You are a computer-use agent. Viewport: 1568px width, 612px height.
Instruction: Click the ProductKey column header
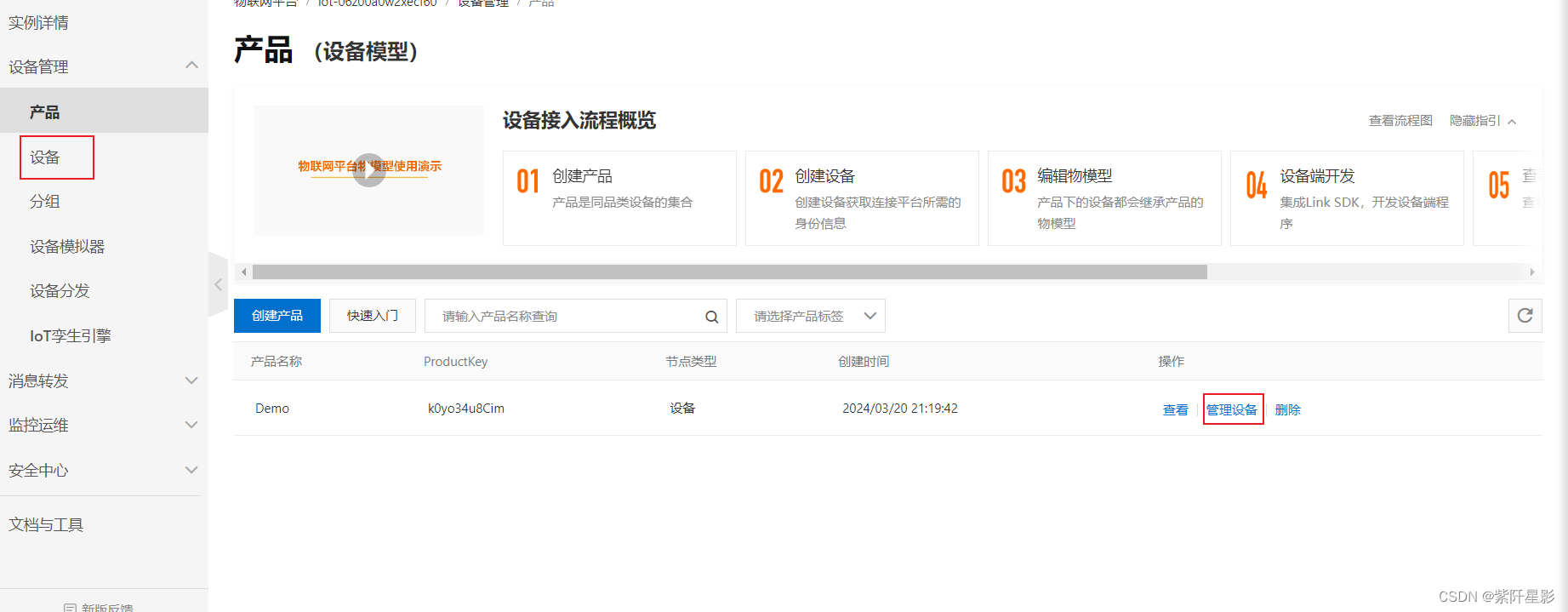[456, 362]
